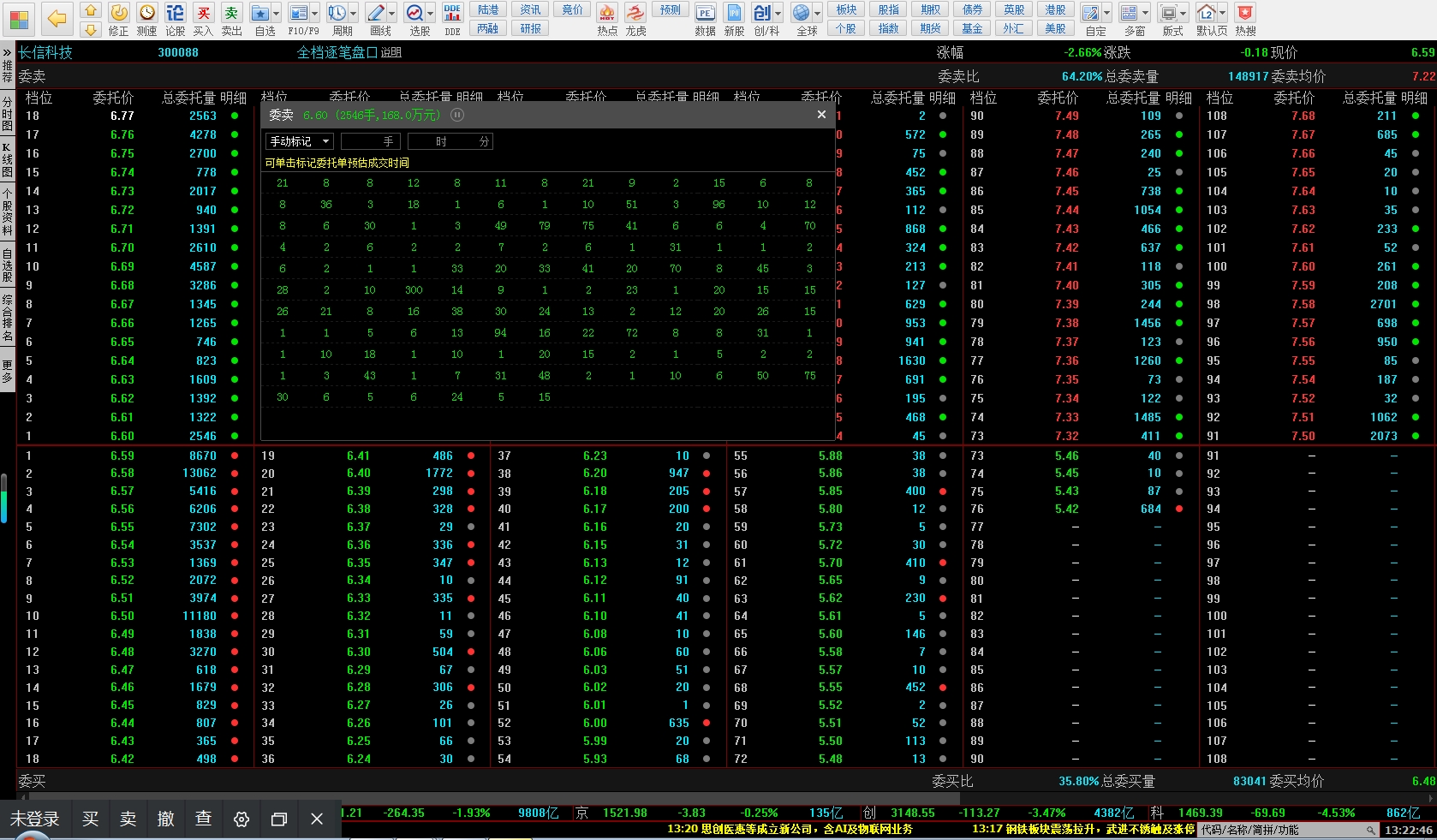Expand the dropdown arrow beside 选股

click(431, 13)
